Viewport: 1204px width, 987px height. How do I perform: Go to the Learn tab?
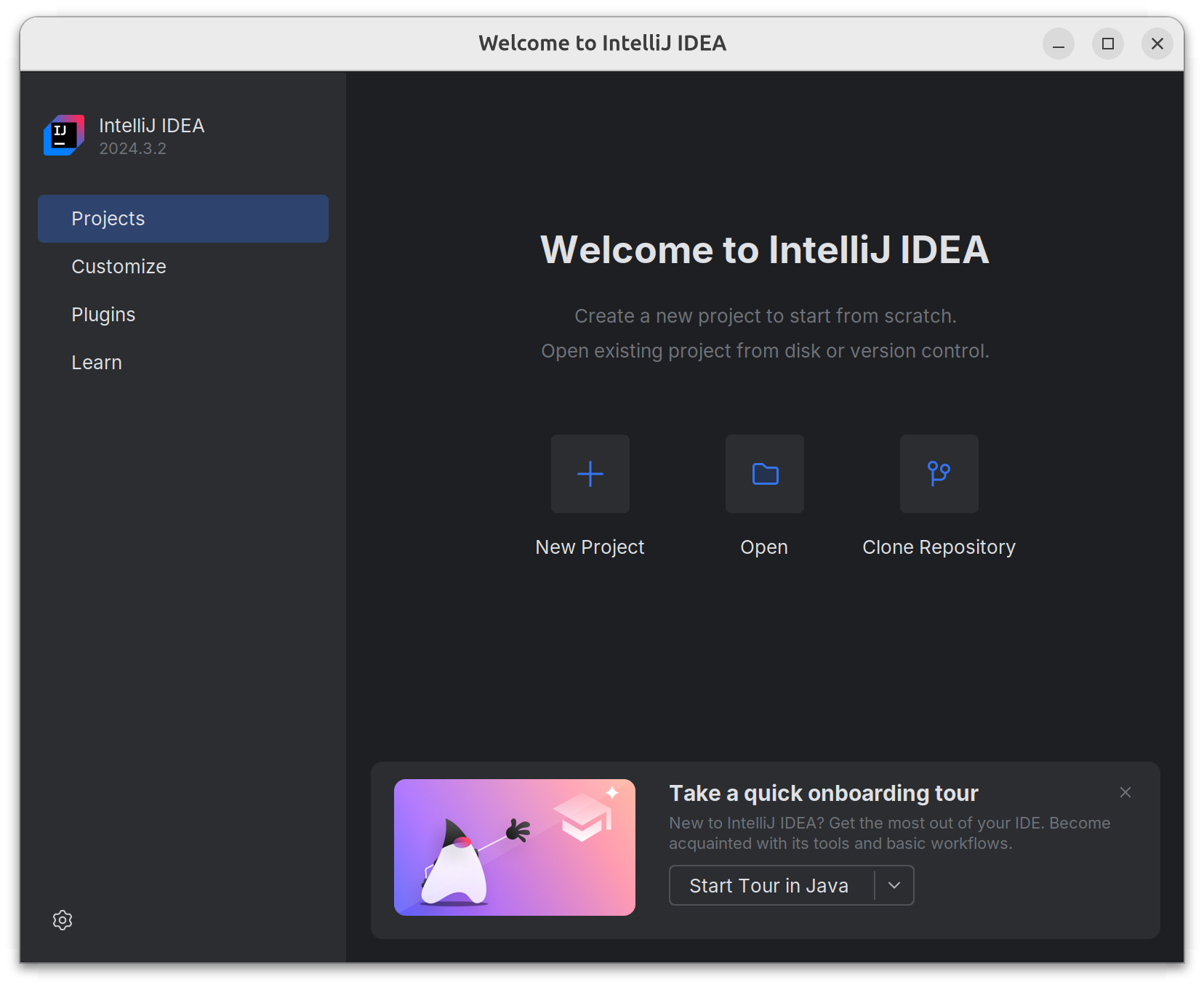point(97,363)
